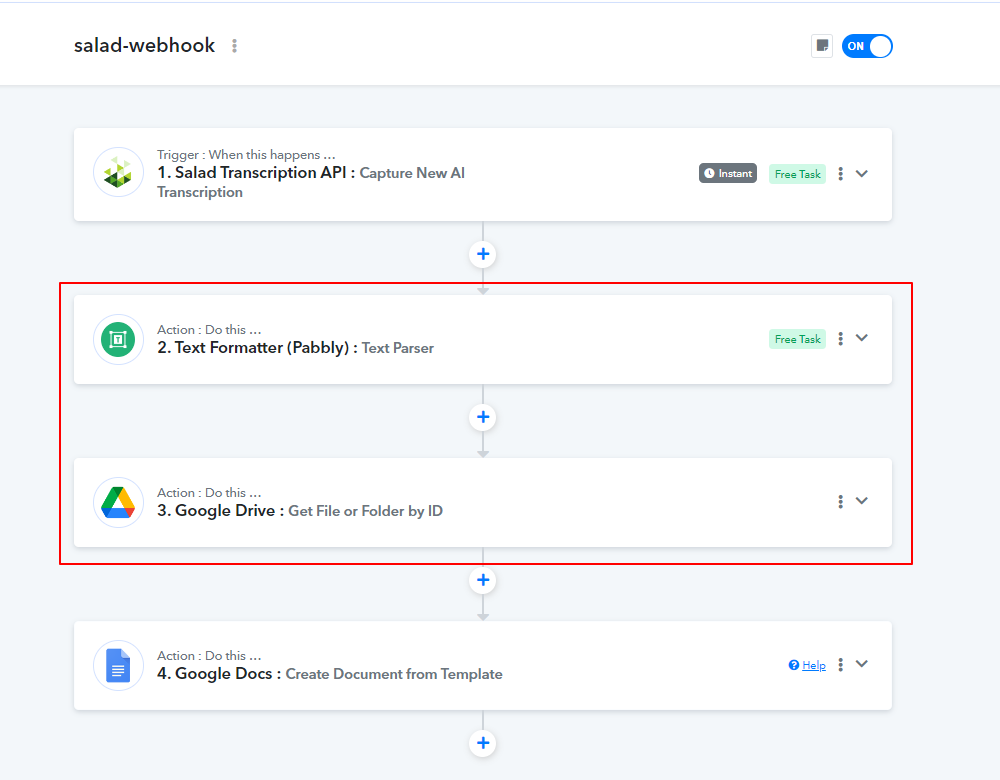Toggle the workflow ON switch off
Image resolution: width=1000 pixels, height=780 pixels.
tap(867, 46)
